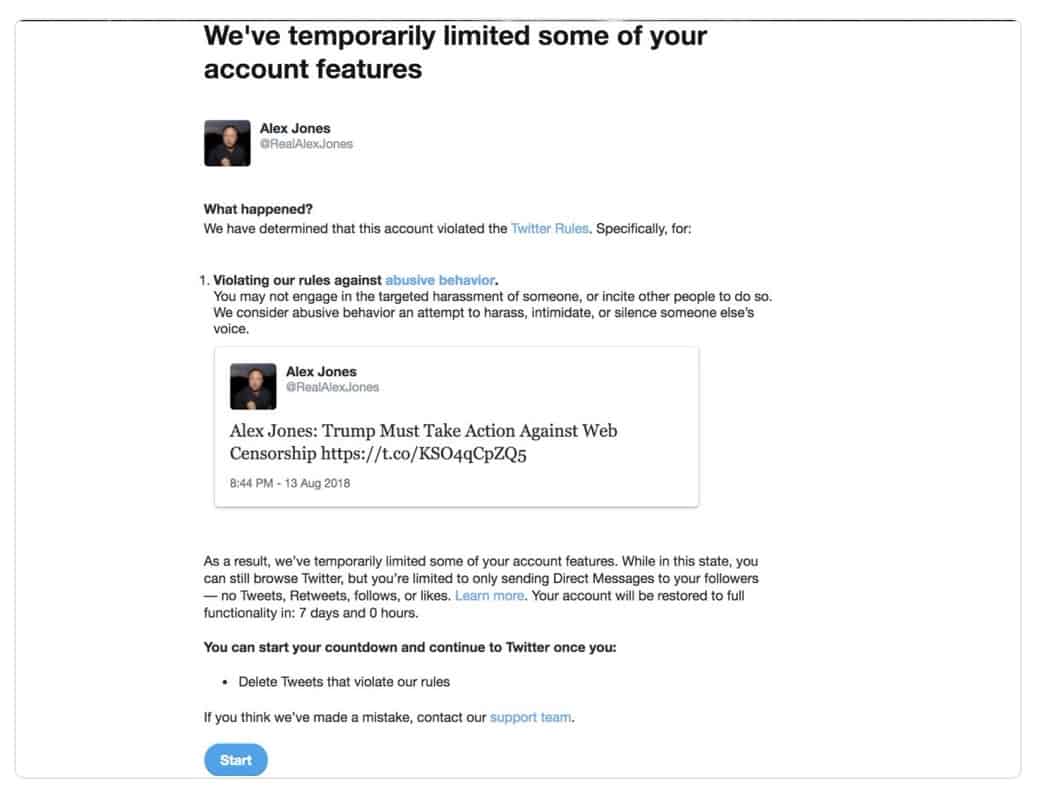The image size is (1042, 796).
Task: Click the top @RealAlexJones handle
Action: 306,144
